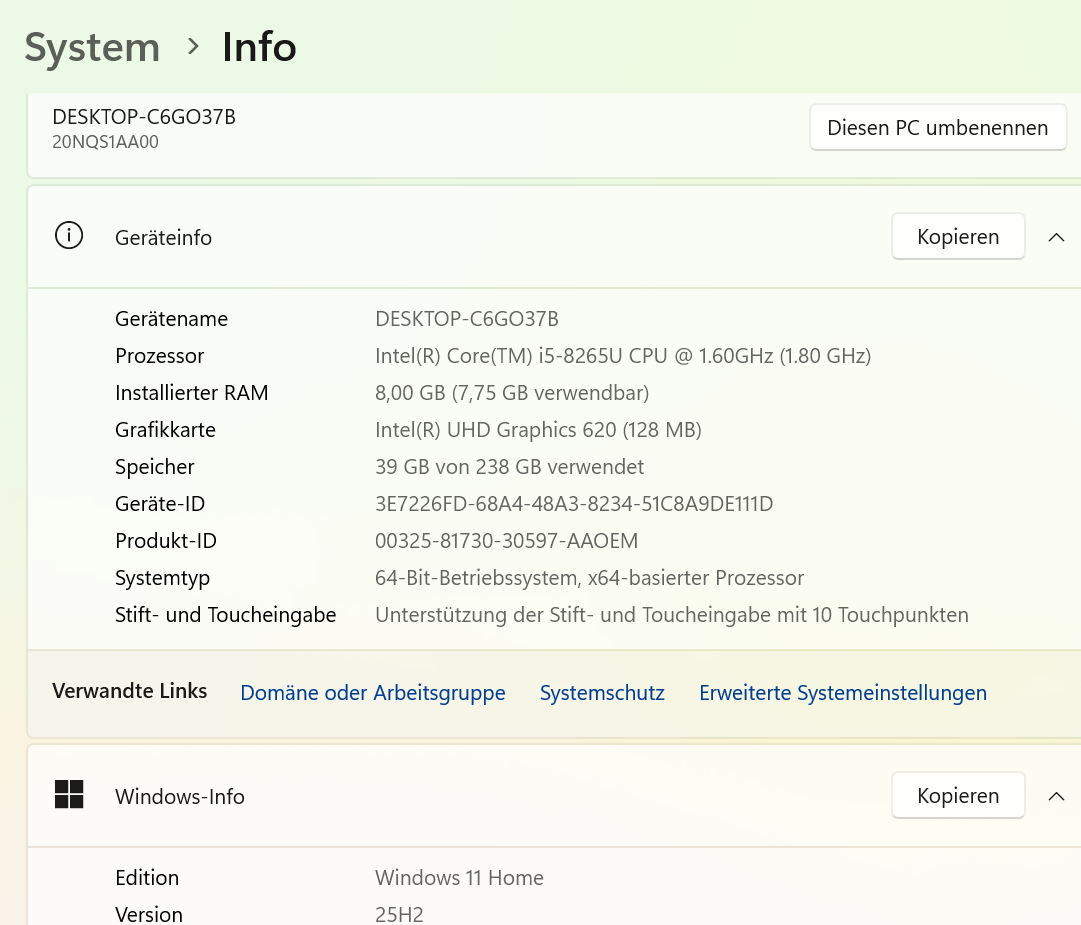Click the Stift- und Toucheingabe label
This screenshot has height=925, width=1081.
[225, 615]
